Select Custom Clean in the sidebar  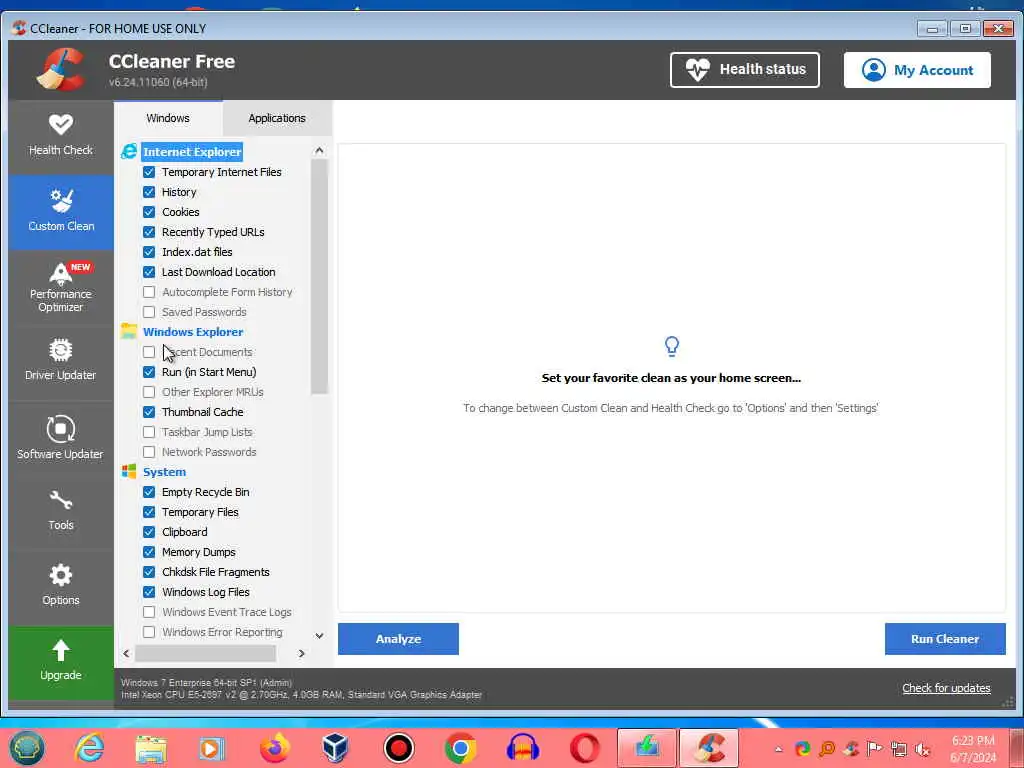(x=61, y=212)
